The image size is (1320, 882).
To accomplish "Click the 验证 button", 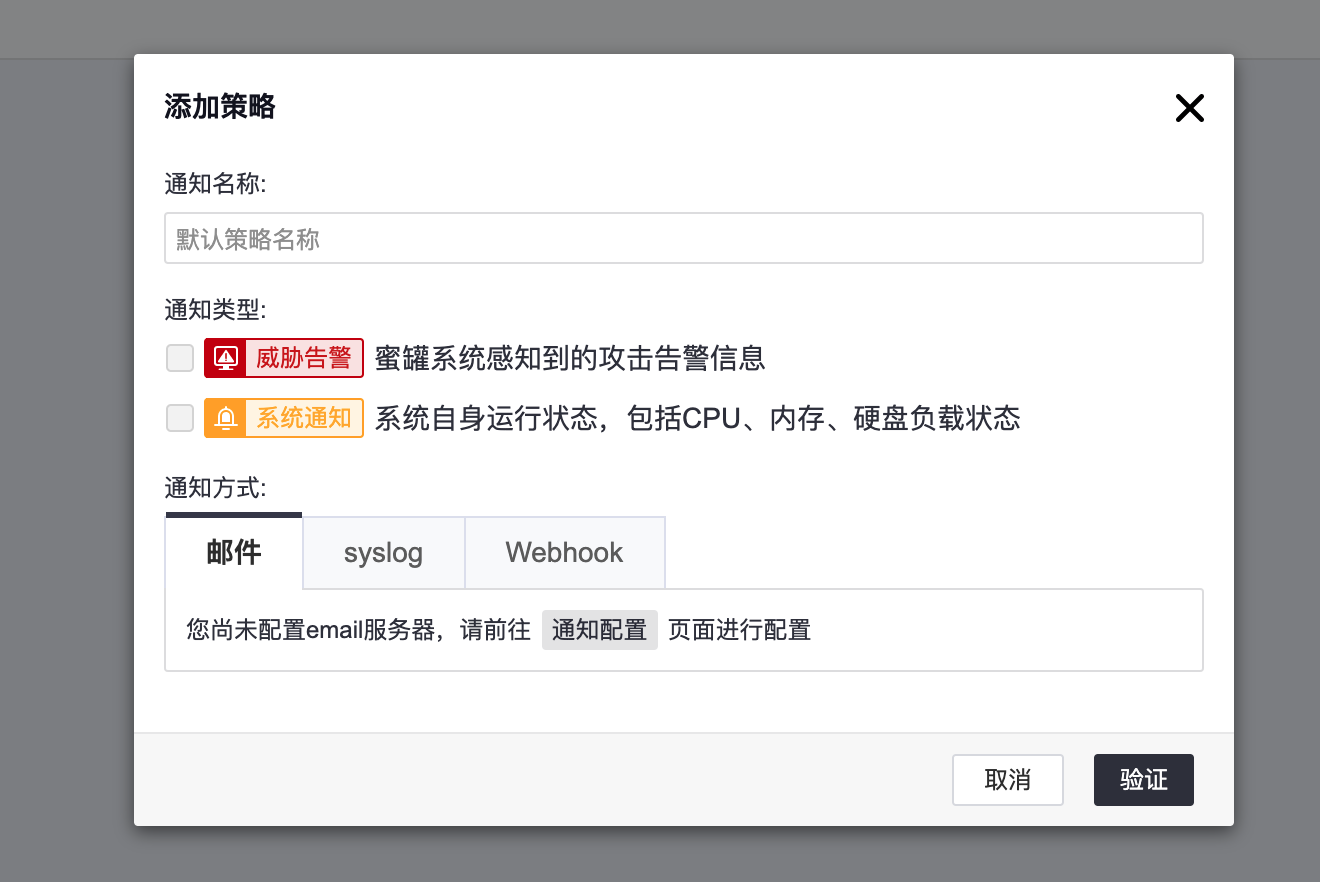I will tap(1143, 780).
